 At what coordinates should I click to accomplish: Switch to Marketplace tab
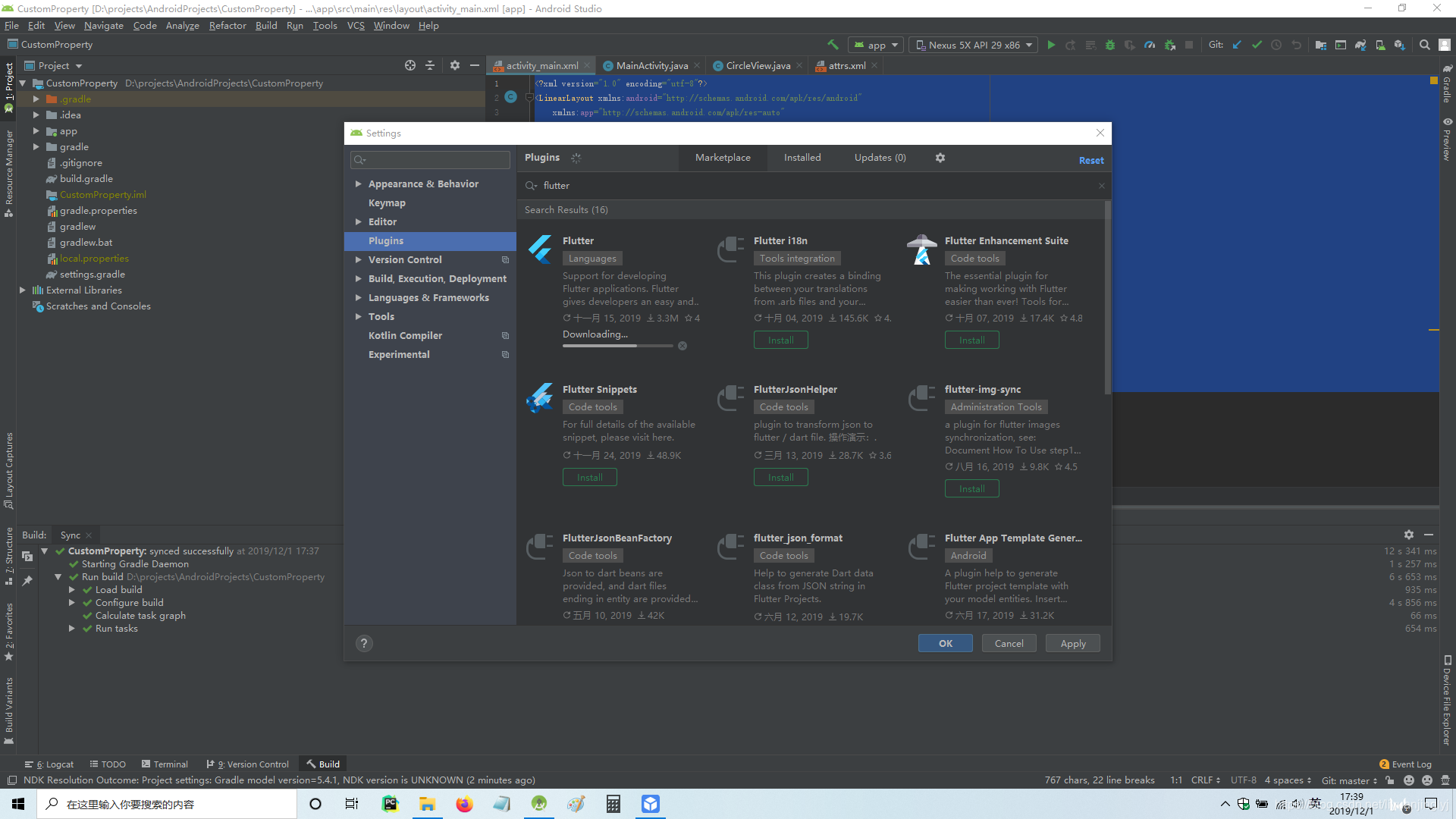tap(723, 157)
